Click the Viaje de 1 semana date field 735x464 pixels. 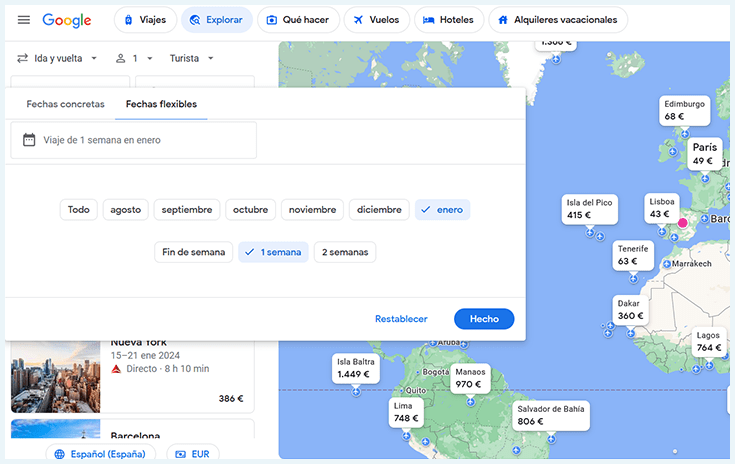point(134,140)
